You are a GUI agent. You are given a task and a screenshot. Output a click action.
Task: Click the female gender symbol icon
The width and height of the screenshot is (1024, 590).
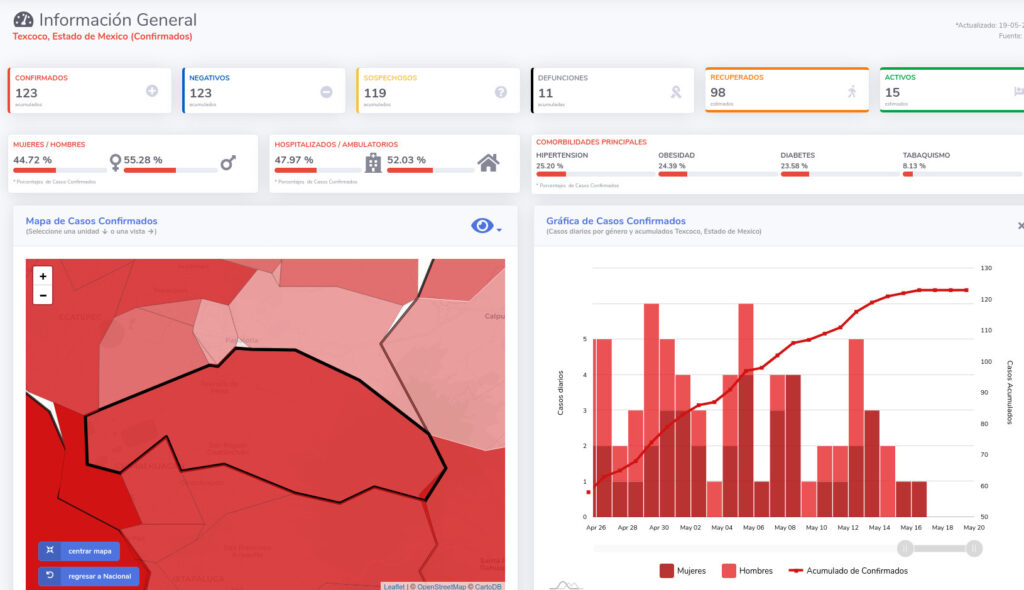coord(115,162)
